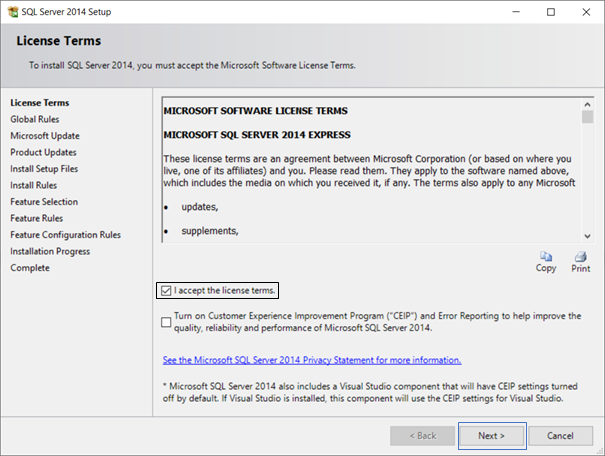Click the SQL Server Setup title bar icon
Image resolution: width=605 pixels, height=456 pixels.
click(x=12, y=12)
